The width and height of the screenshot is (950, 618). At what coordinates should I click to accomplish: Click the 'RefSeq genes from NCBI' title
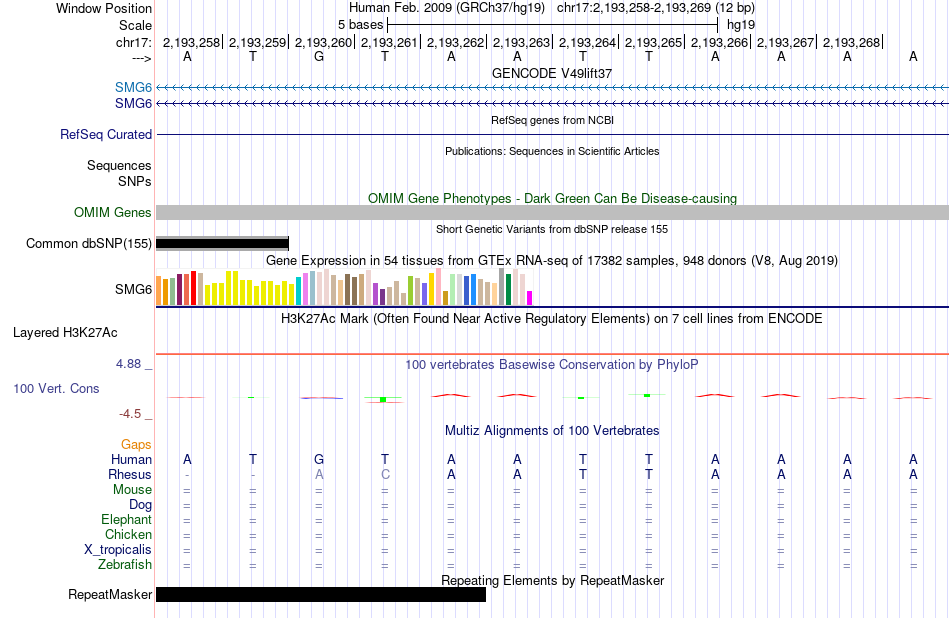coord(552,120)
